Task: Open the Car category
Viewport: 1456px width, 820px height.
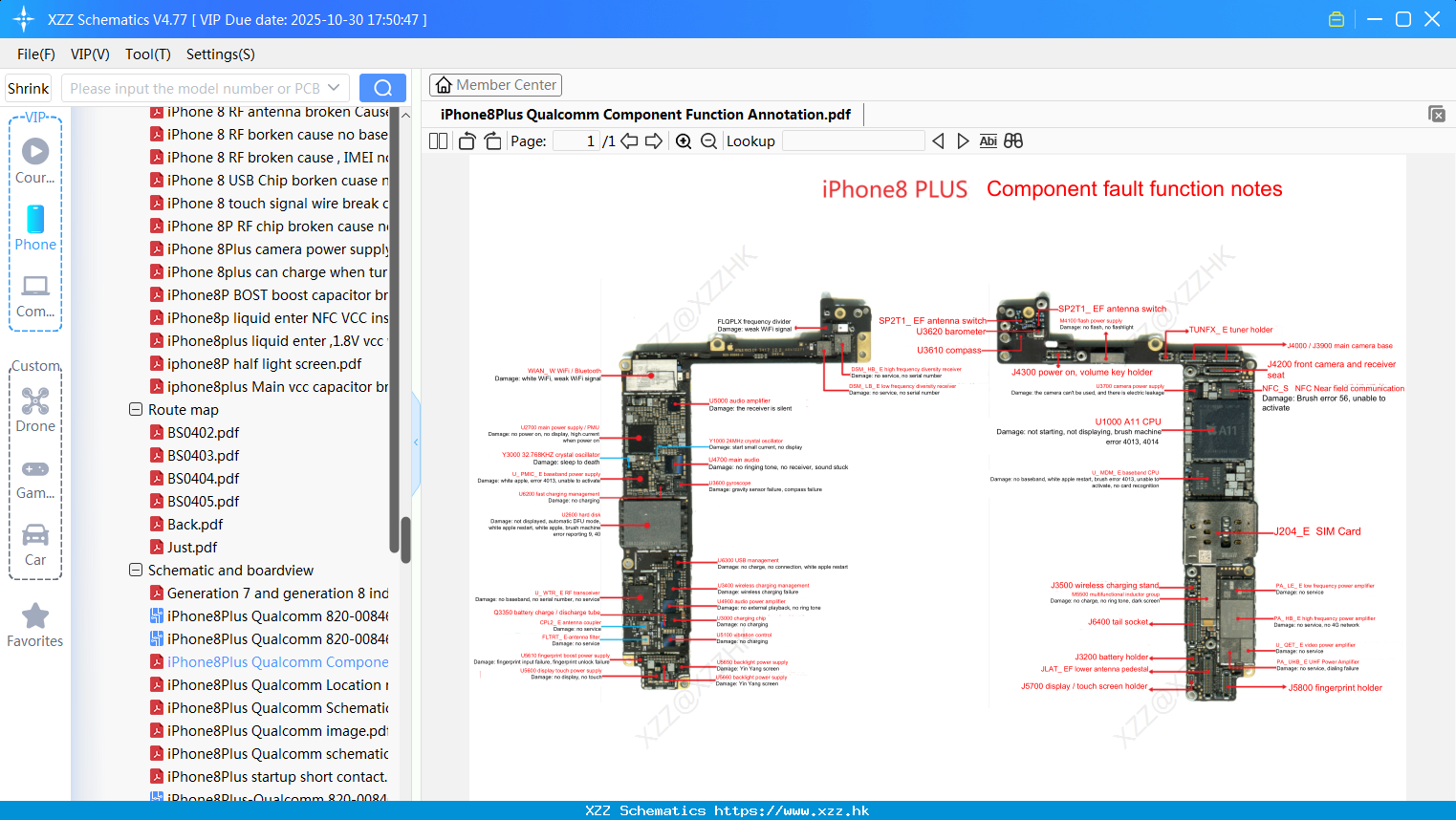Action: pos(35,545)
